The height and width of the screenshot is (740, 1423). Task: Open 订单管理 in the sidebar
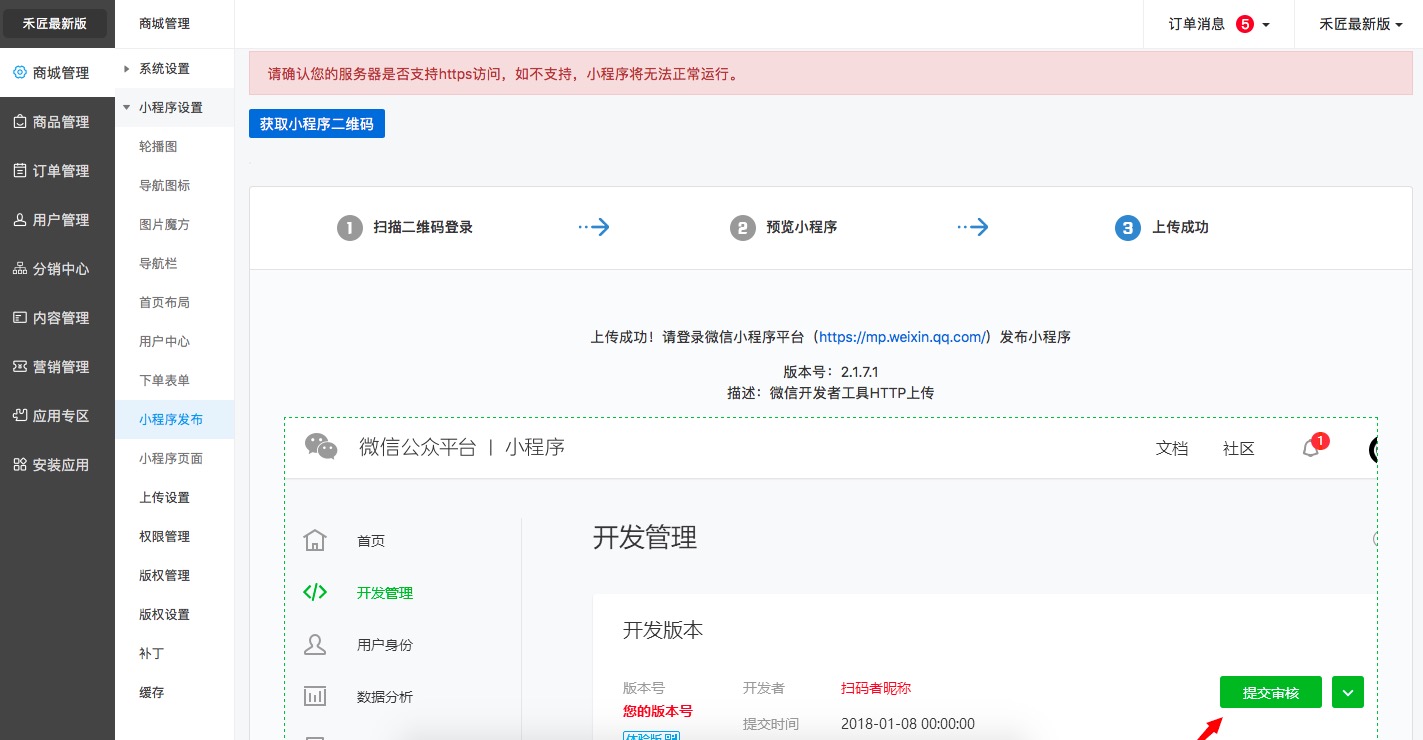point(58,171)
